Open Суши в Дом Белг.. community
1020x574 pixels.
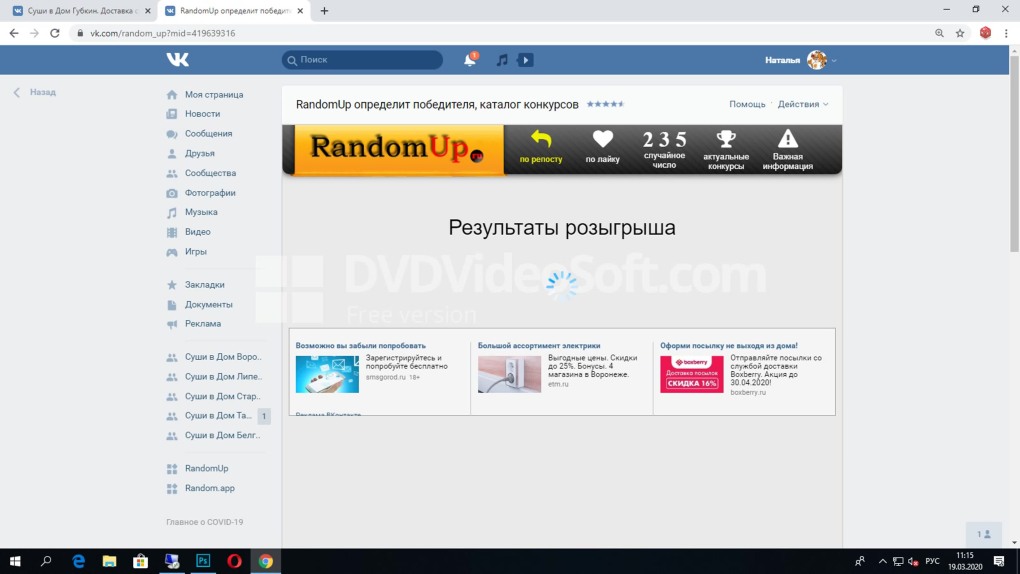[x=222, y=435]
